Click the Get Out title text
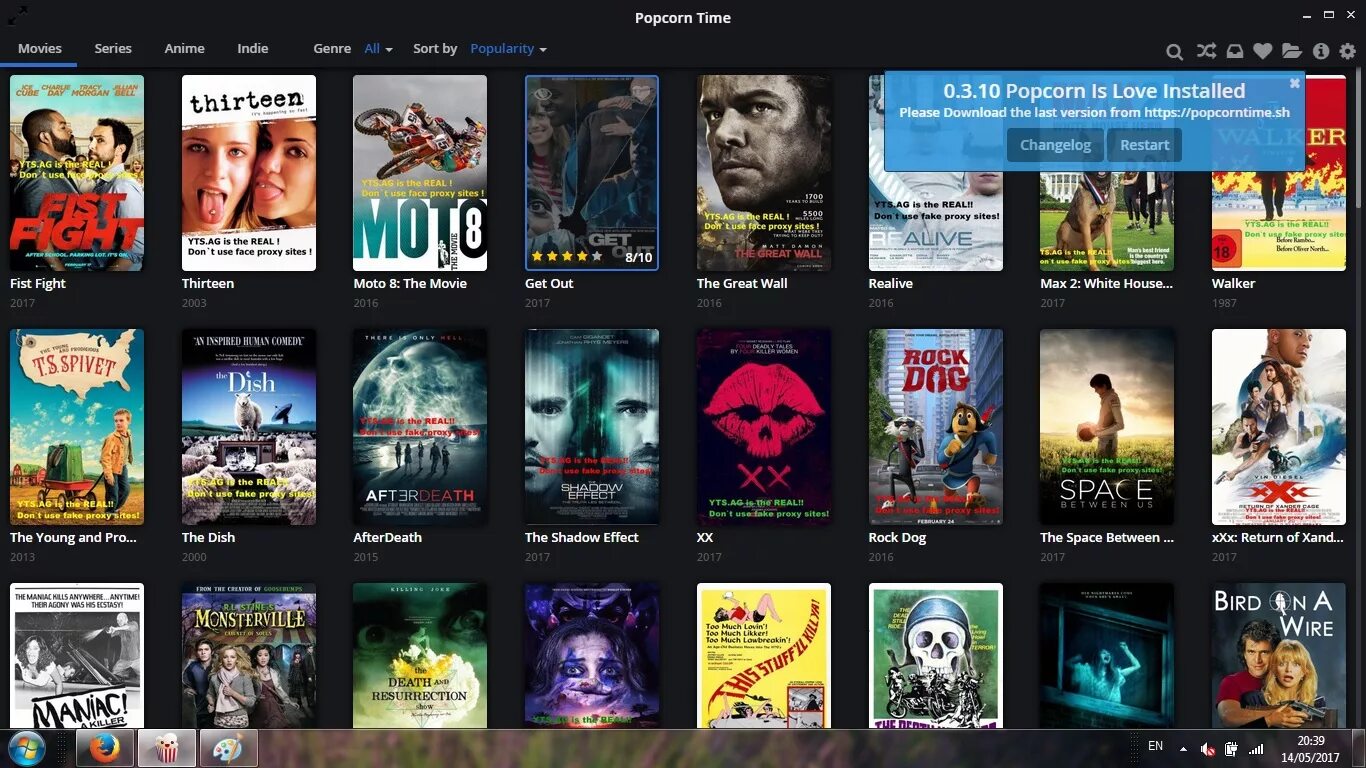 [549, 284]
